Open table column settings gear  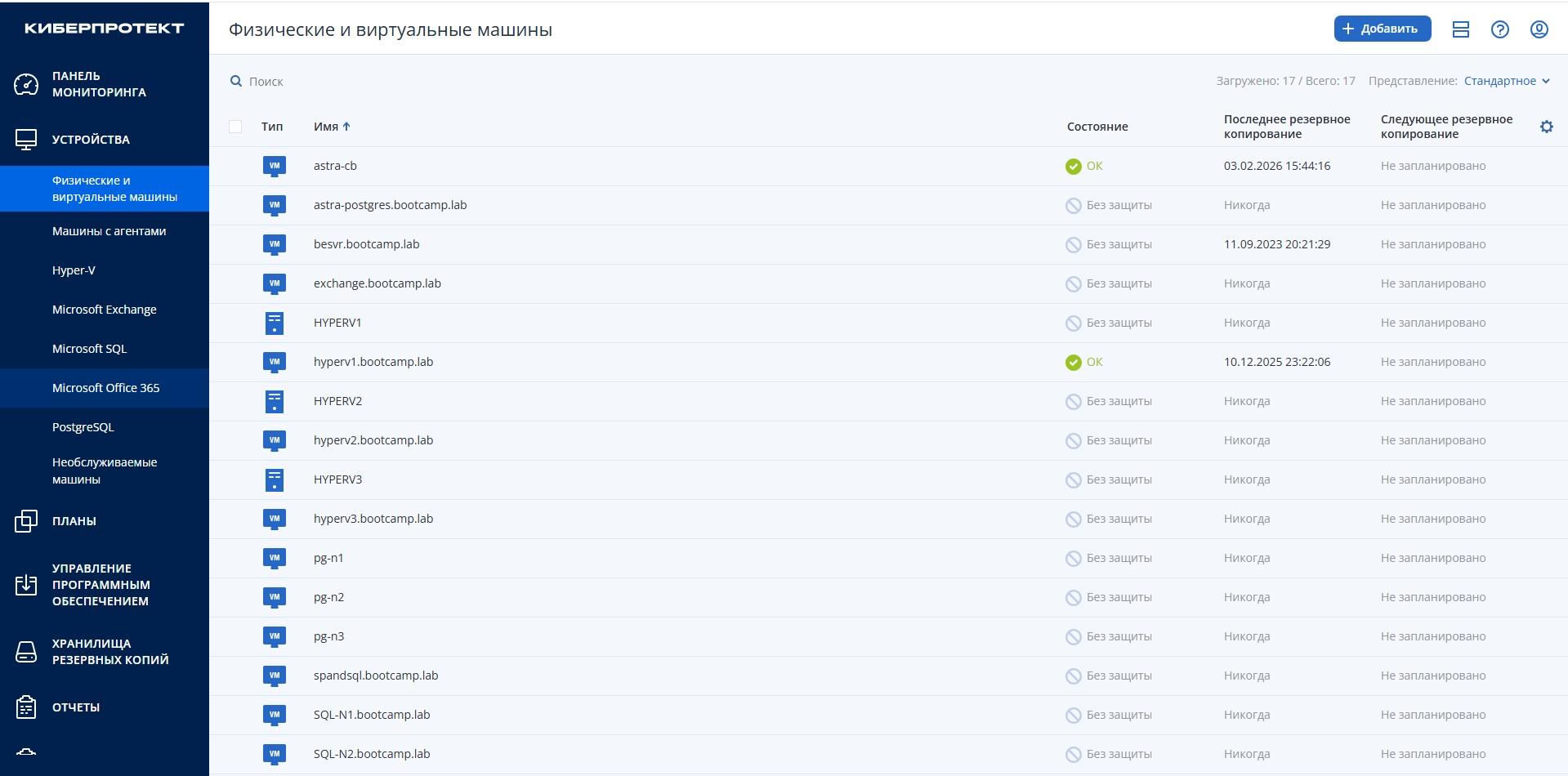coord(1546,127)
